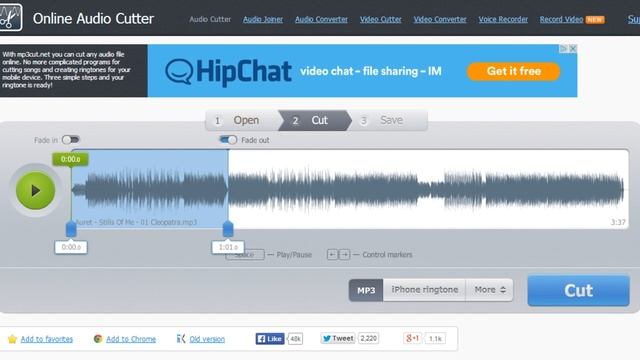This screenshot has width=640, height=360.
Task: Click the Old version scissors icon
Action: coord(181,338)
